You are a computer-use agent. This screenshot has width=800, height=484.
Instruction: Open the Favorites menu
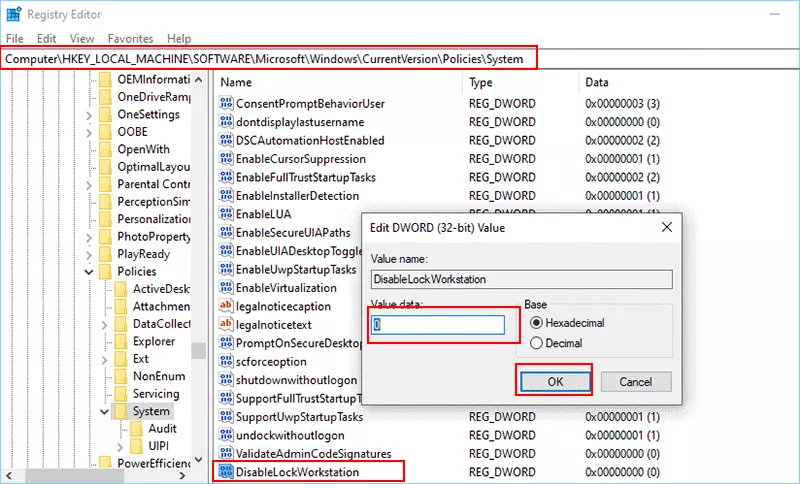pos(130,39)
